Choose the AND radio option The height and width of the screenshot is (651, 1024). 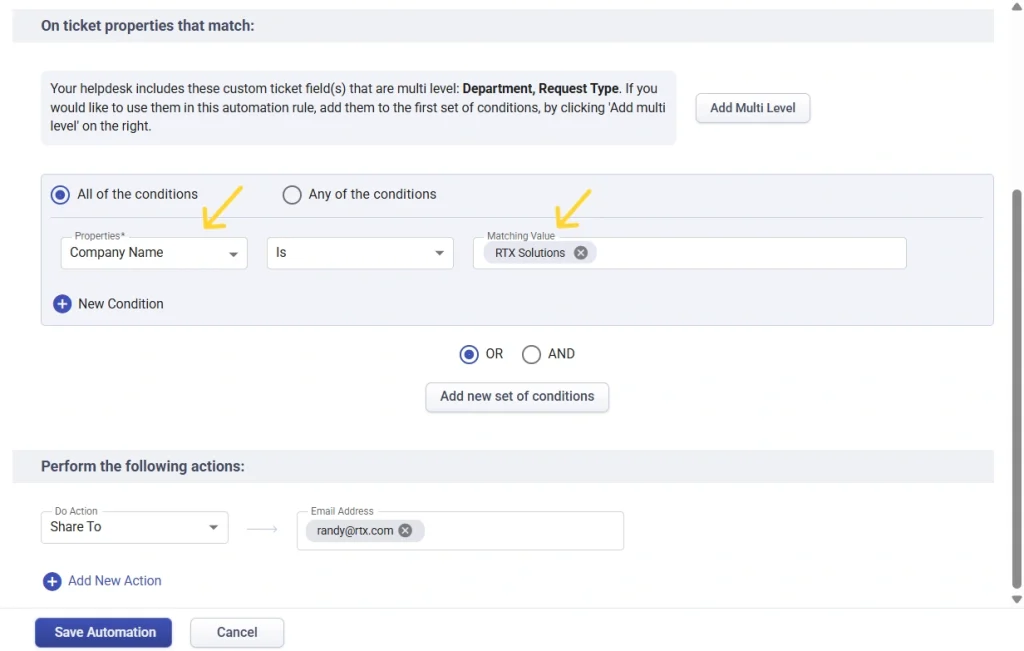coord(532,354)
